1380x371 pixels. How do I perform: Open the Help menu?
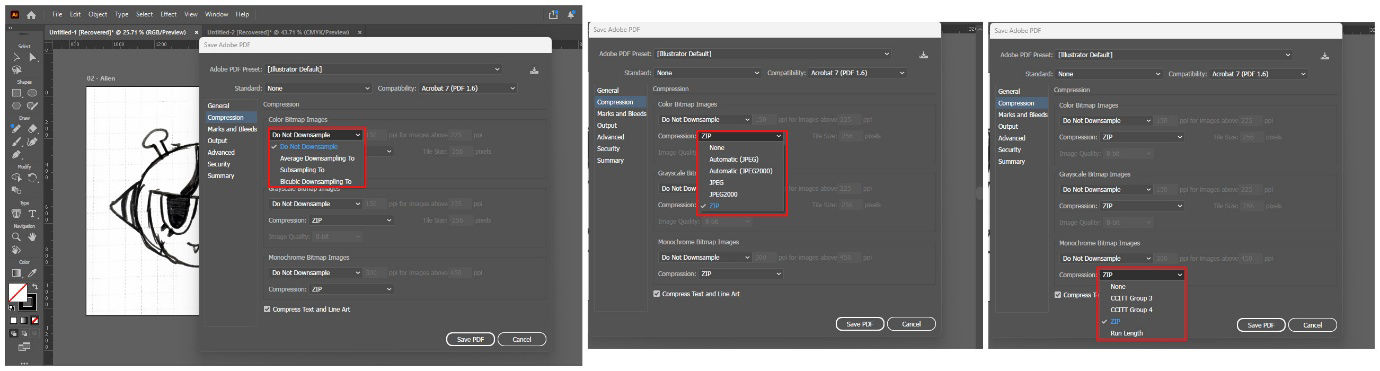pos(243,15)
